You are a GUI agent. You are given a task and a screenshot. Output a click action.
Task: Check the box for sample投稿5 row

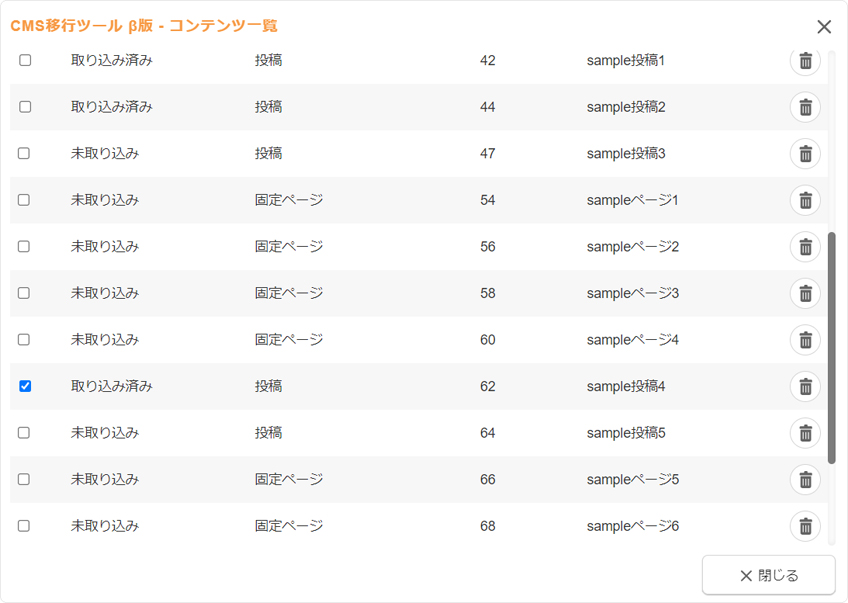(25, 433)
